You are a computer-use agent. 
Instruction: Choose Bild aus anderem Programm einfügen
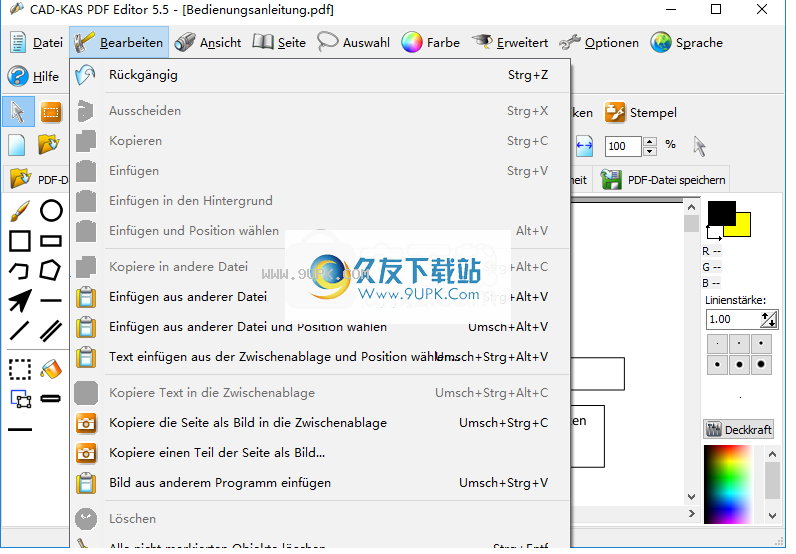[x=320, y=483]
